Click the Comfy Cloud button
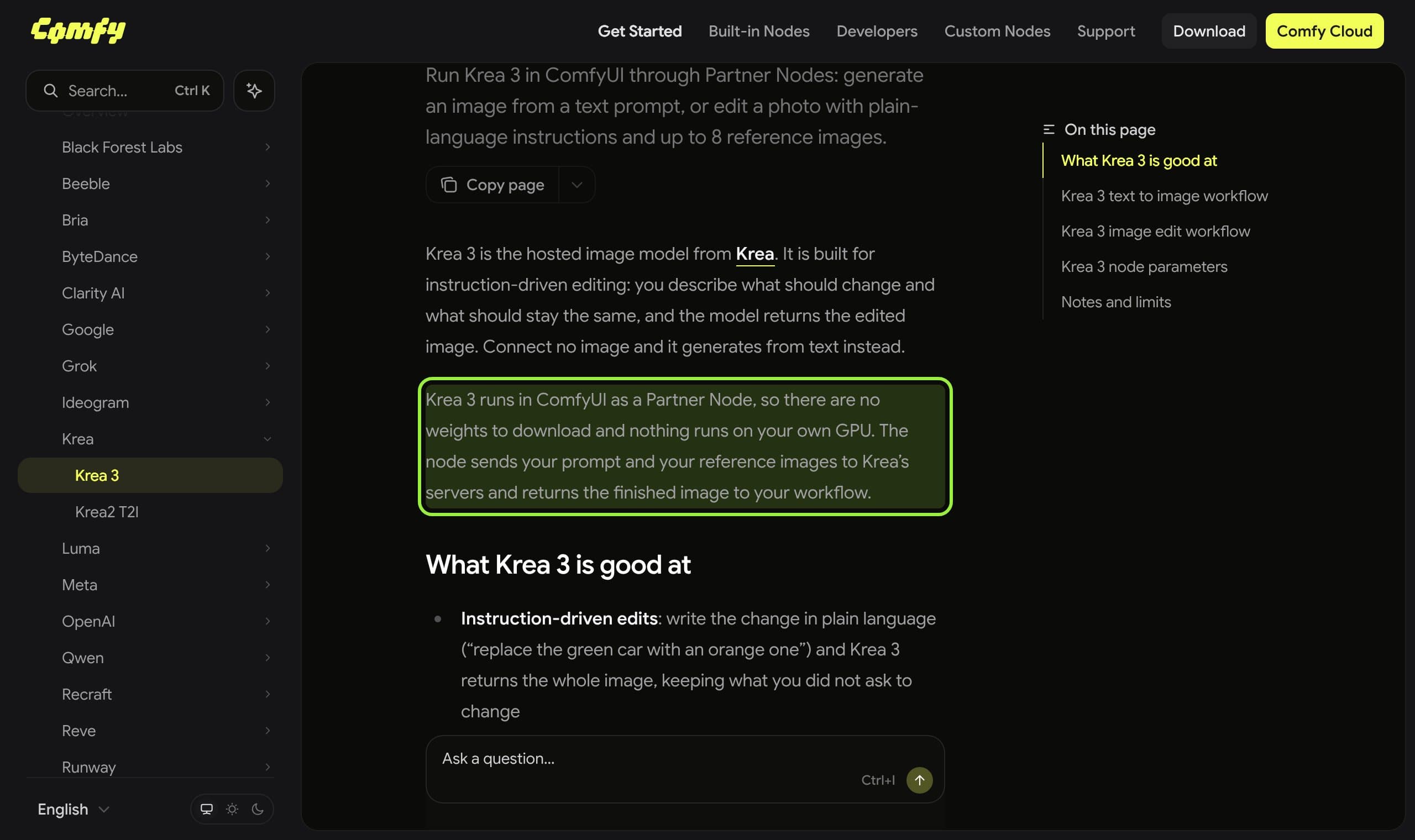 point(1324,31)
